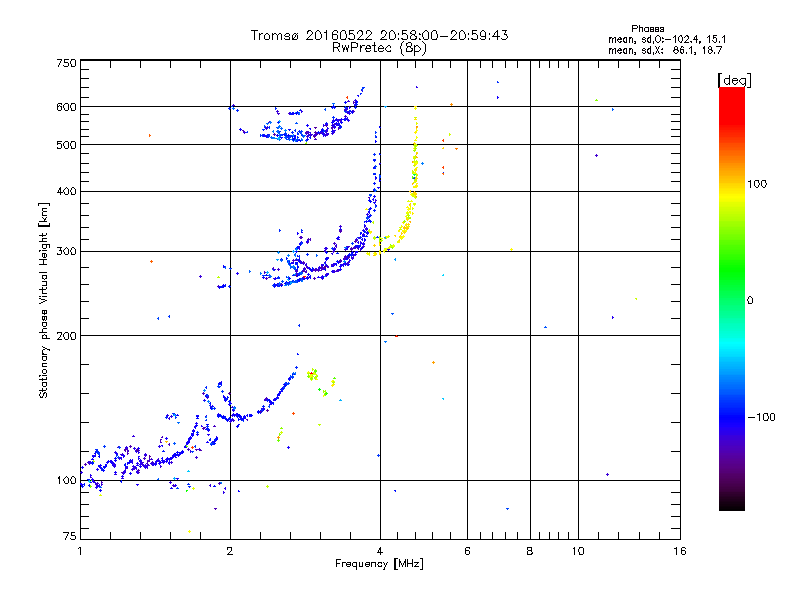Viewport: 800px width, 600px height.
Task: Click the y-axis tick label '600'
Action: 66,107
